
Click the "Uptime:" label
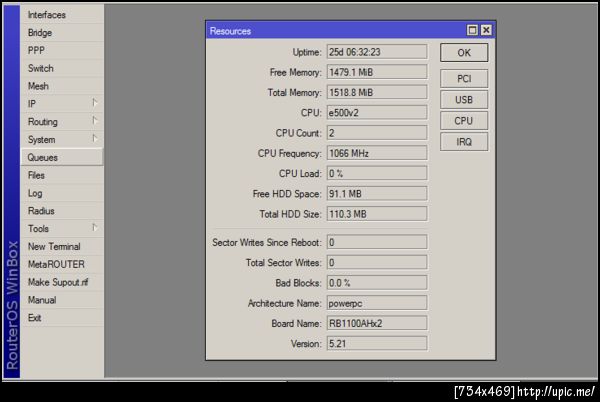[307, 52]
